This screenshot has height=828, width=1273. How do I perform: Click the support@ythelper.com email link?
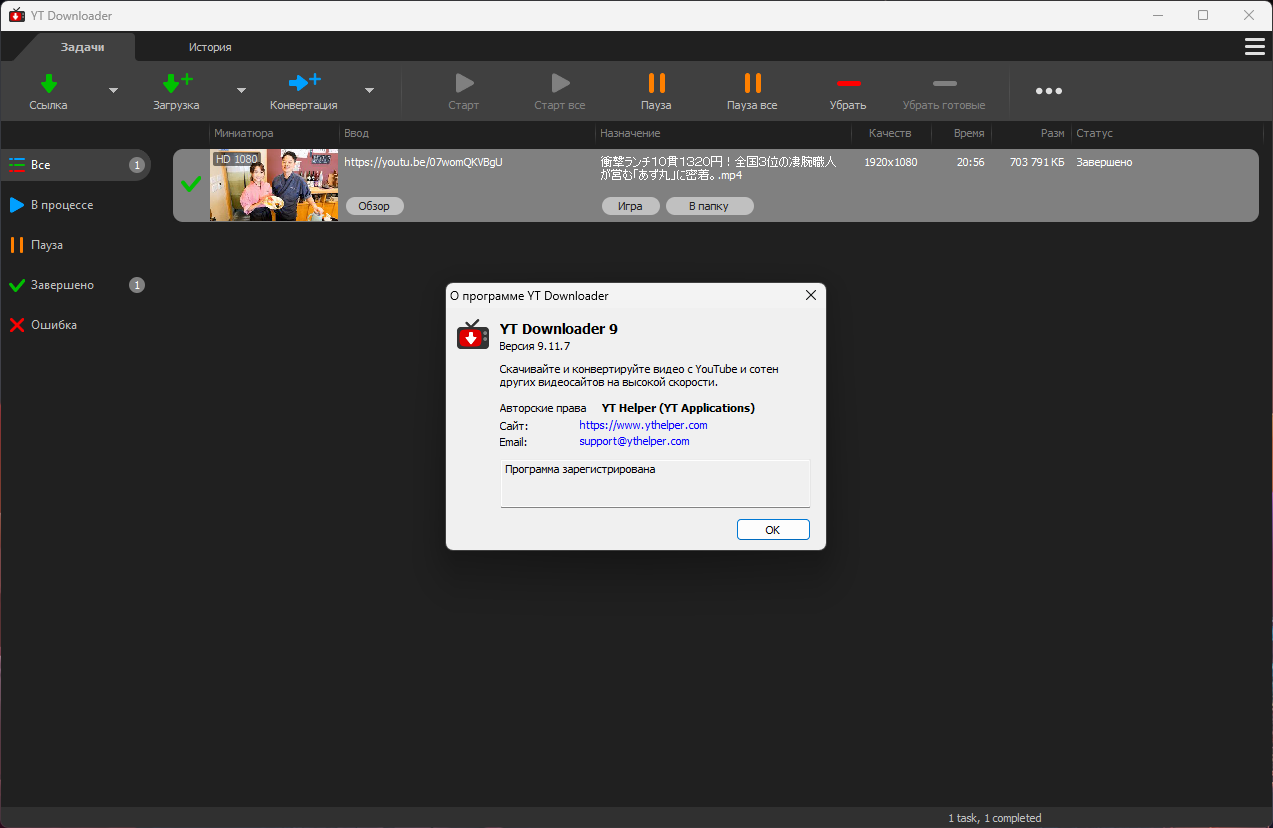(x=634, y=441)
